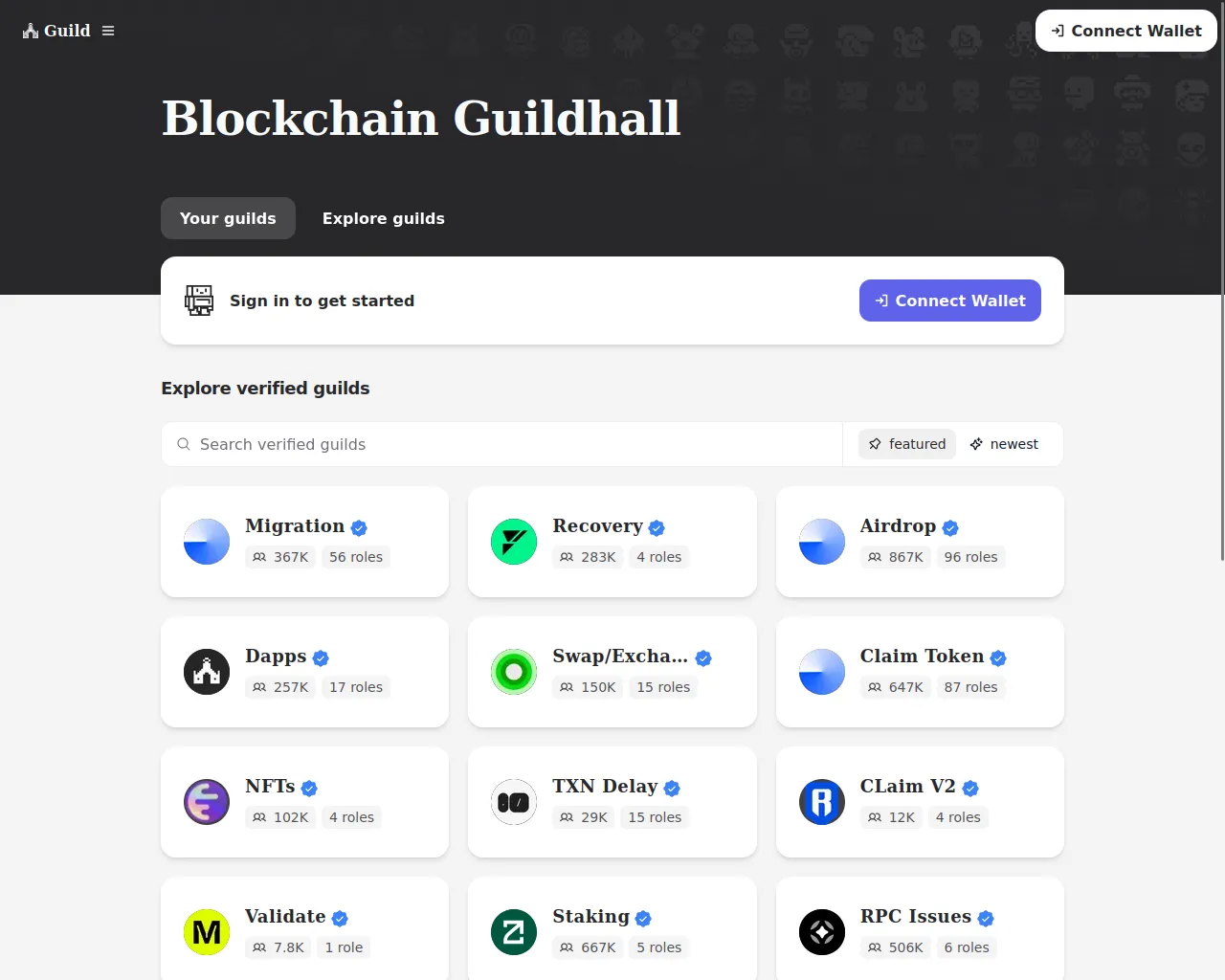This screenshot has height=980, width=1225.
Task: Click Connect Wallet in the top header
Action: [x=1126, y=31]
